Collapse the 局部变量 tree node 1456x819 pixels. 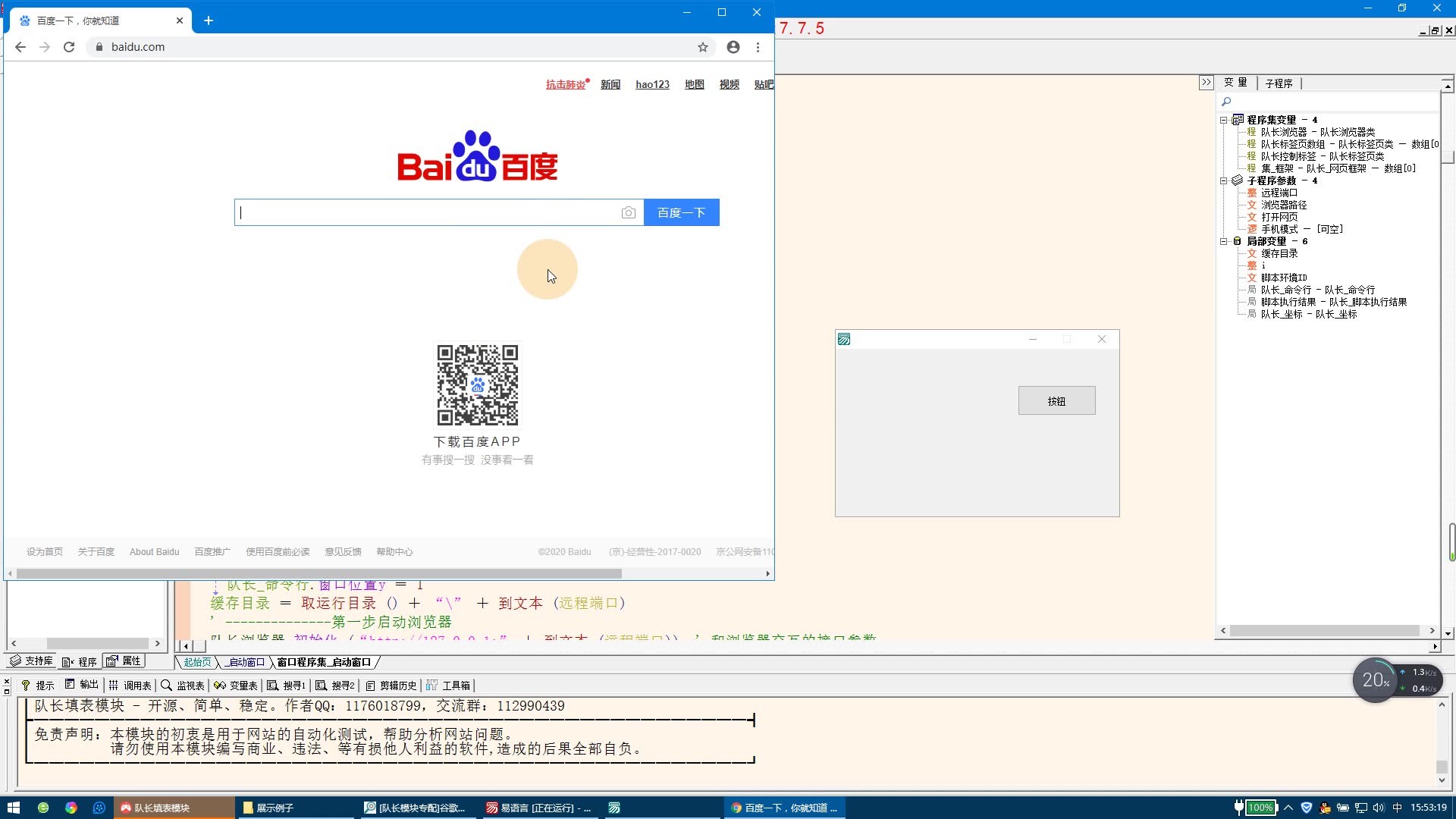[1223, 241]
